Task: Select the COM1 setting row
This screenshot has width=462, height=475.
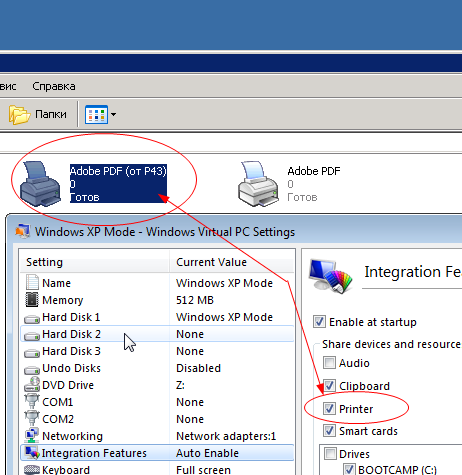Action: 157,402
